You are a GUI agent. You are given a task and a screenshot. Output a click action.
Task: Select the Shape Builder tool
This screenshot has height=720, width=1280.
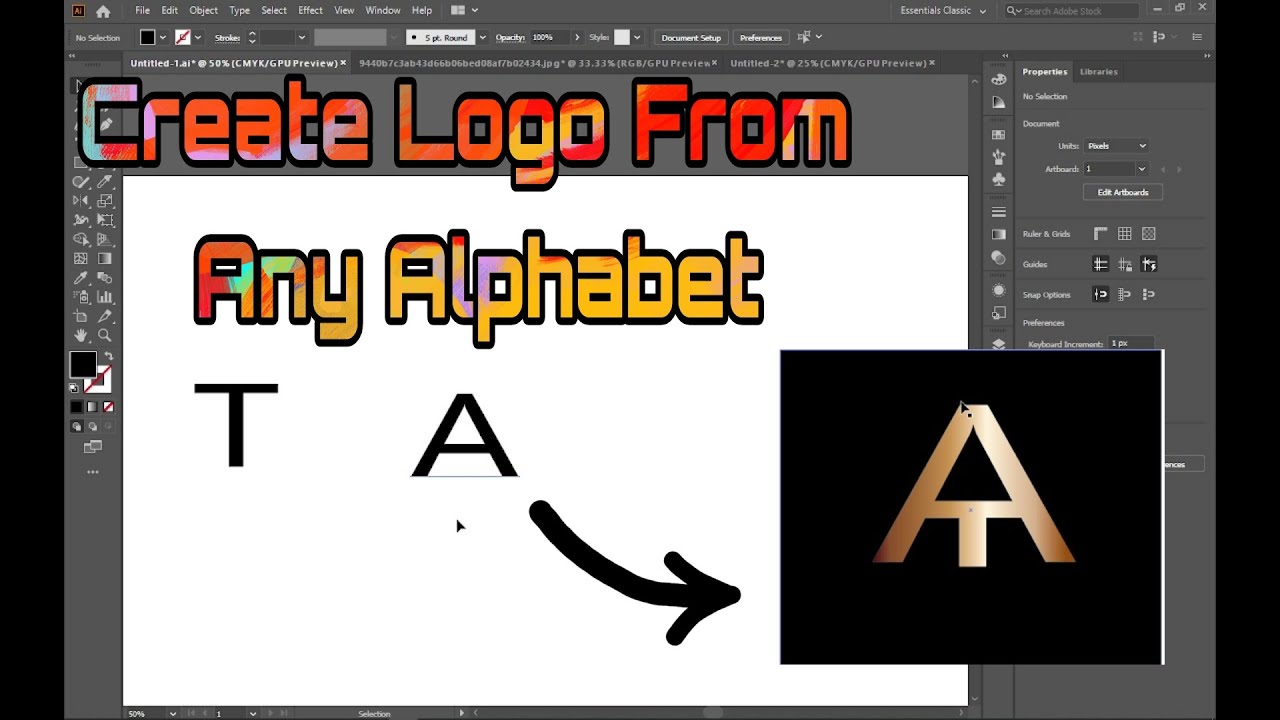pos(81,239)
